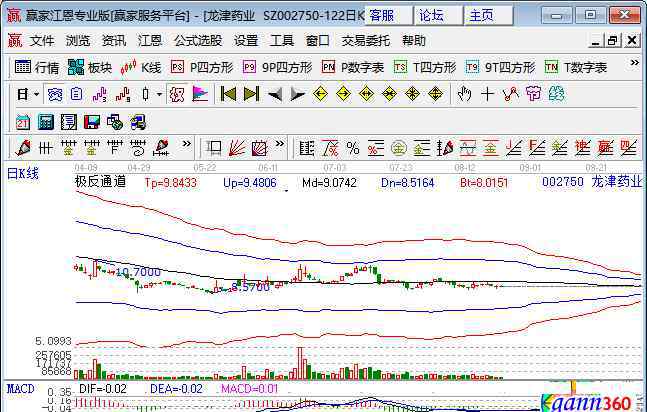Click the 主页 button in title bar

(x=489, y=16)
